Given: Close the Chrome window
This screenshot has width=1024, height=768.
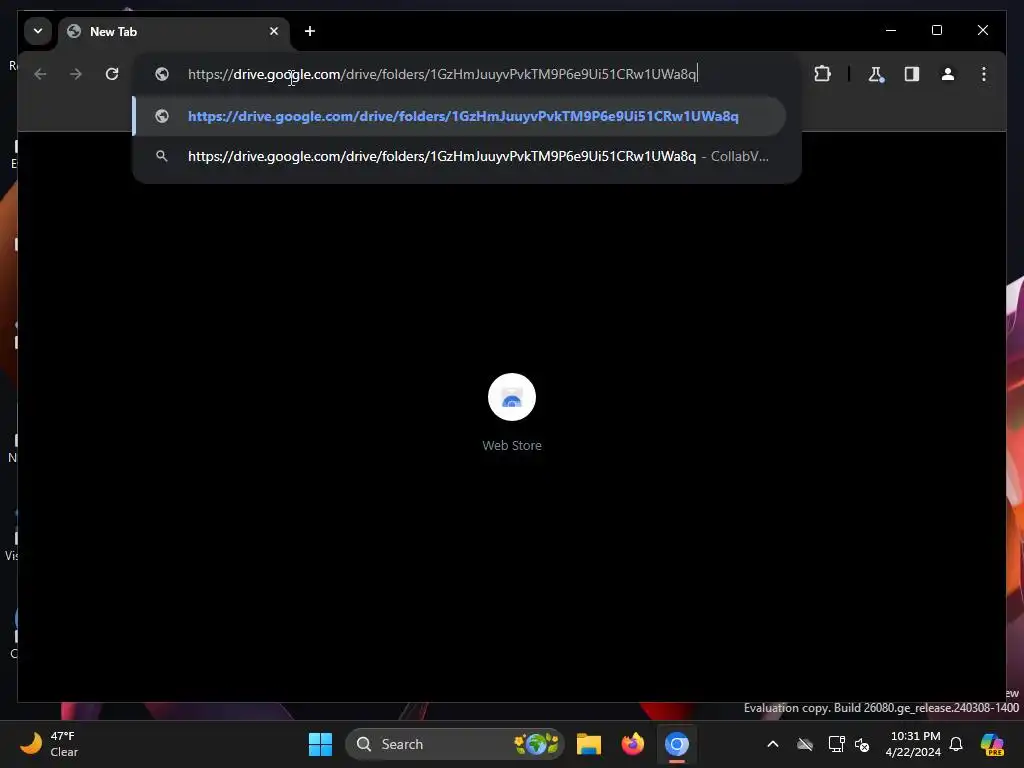Looking at the screenshot, I should click(982, 30).
